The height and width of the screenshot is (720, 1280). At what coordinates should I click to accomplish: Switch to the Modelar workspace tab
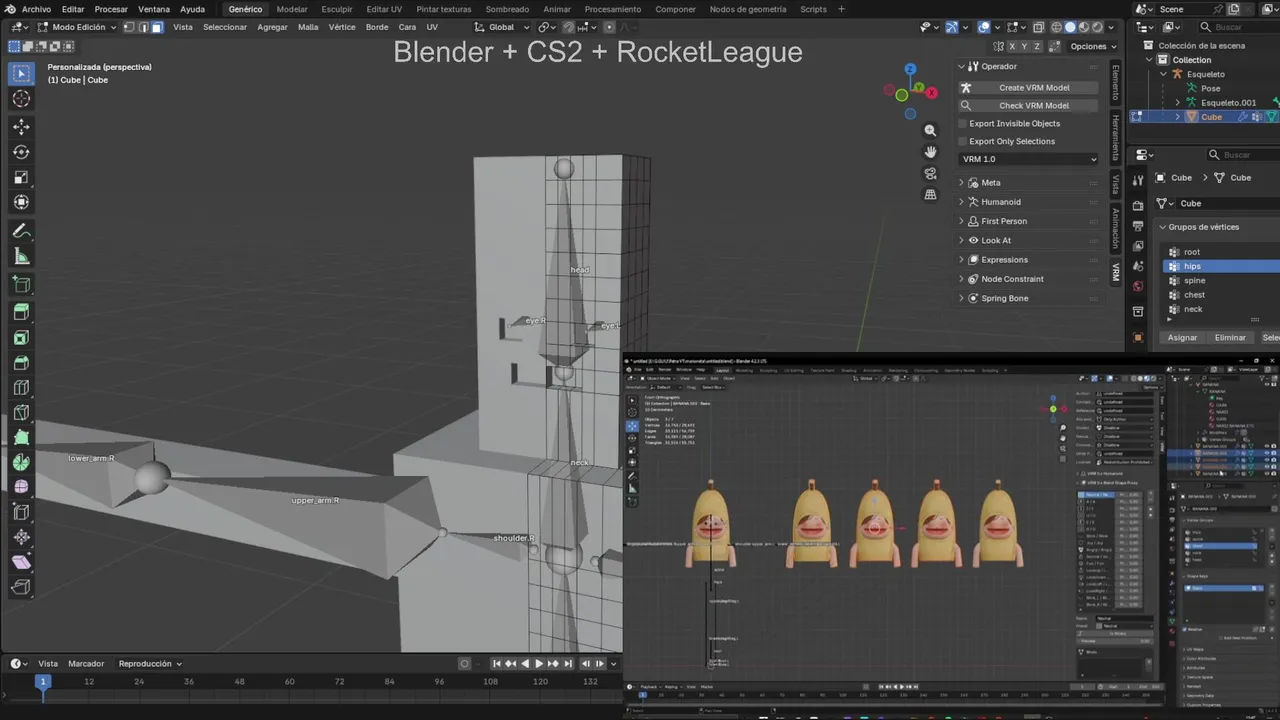(292, 9)
